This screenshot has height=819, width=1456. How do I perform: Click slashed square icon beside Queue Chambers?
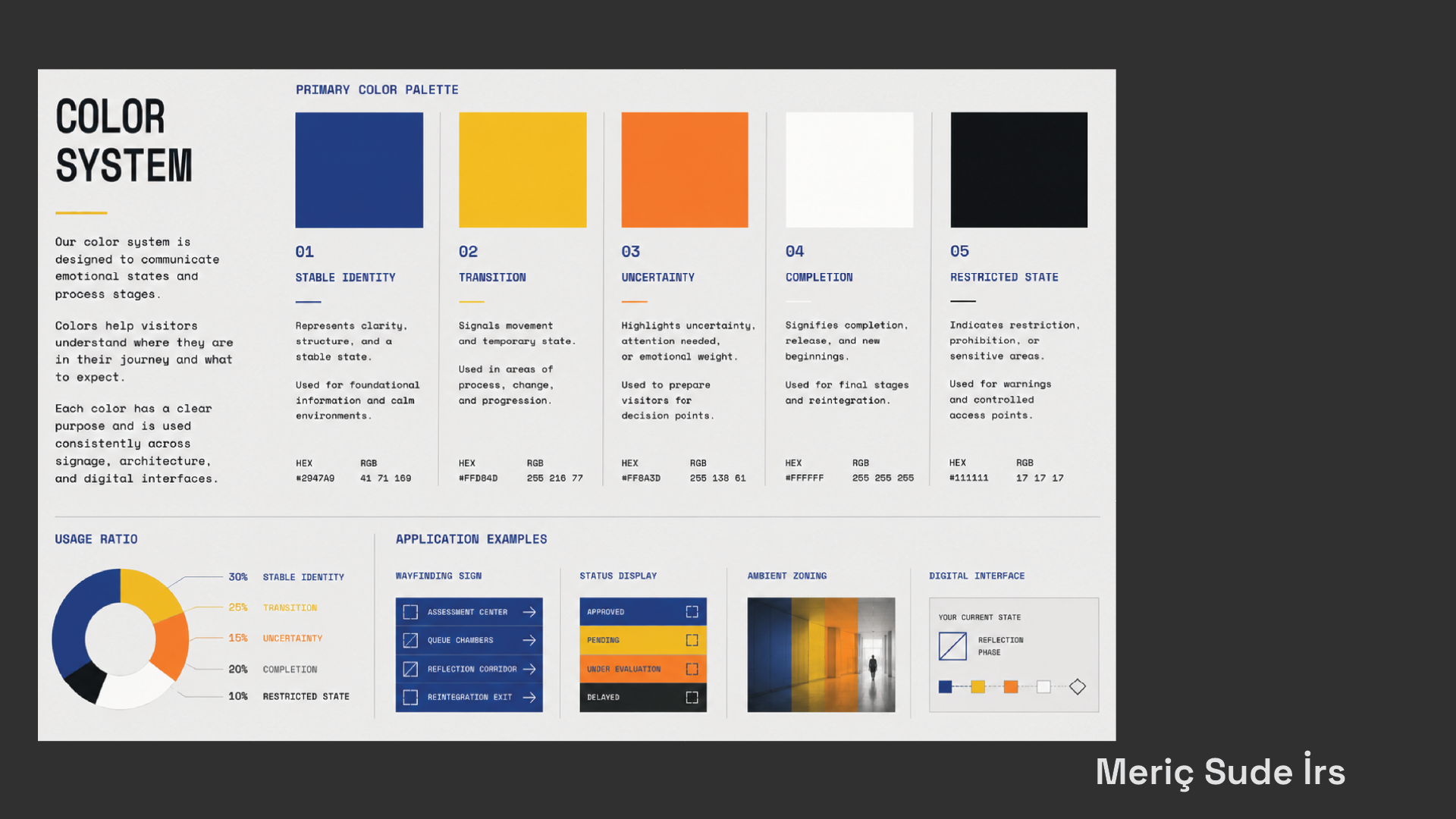click(410, 641)
